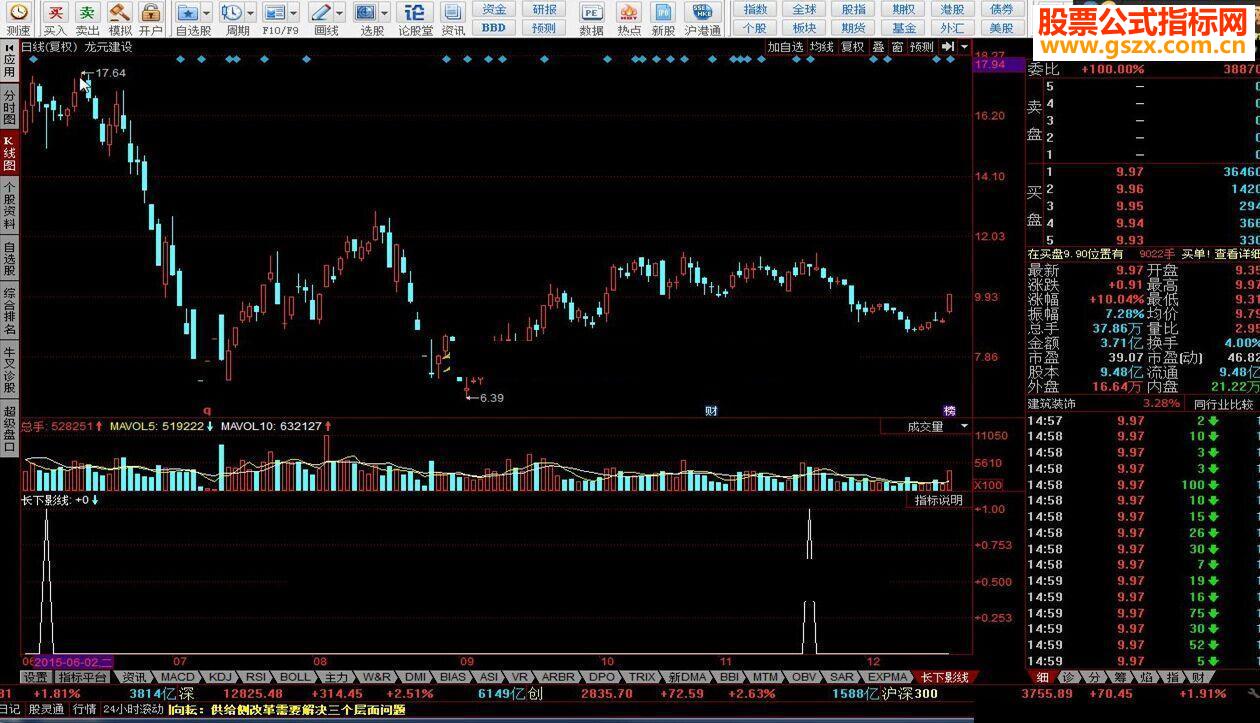
Task: Expand the 画线 drawing tools dropdown arrow
Action: [x=339, y=13]
